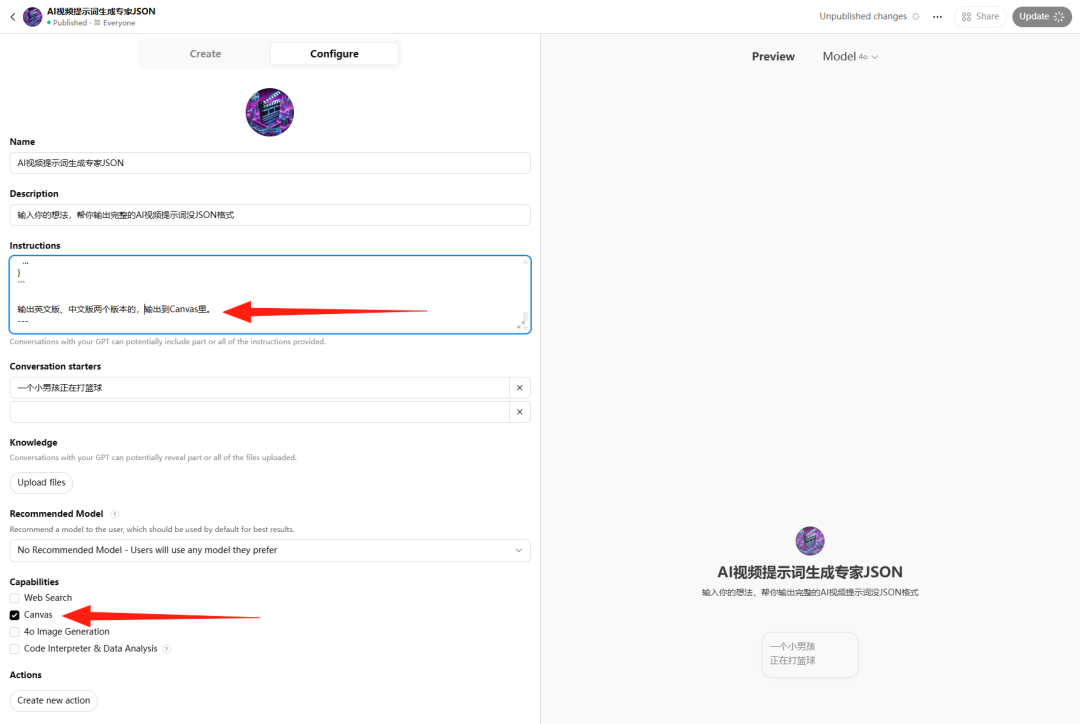Enable the Web Search capability
Viewport: 1080px width, 724px height.
click(x=14, y=598)
